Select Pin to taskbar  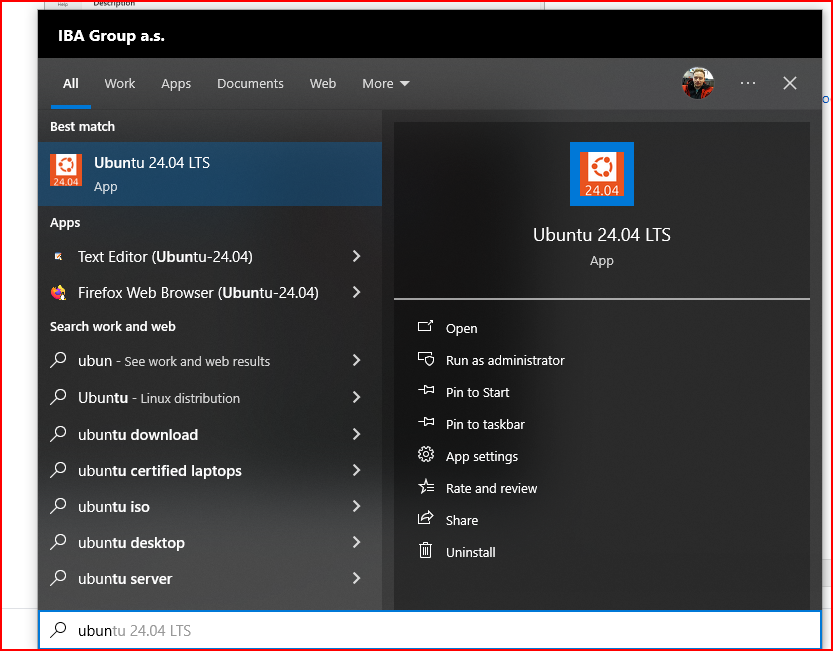pyautogui.click(x=485, y=424)
